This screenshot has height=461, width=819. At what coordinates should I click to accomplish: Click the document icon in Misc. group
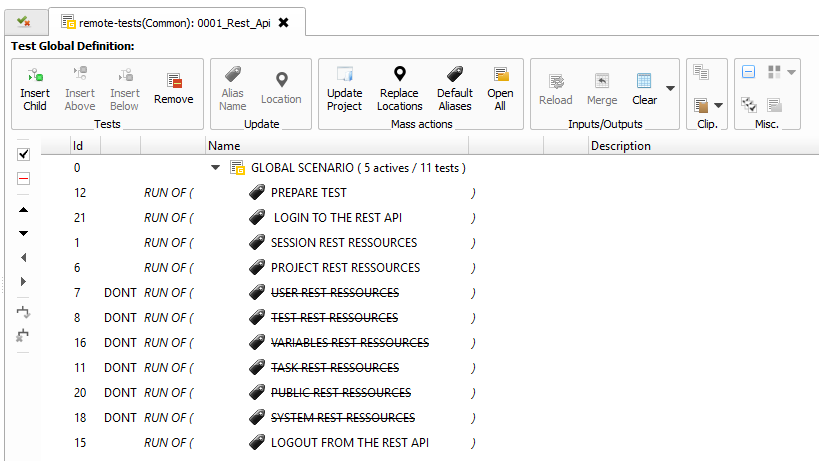tap(774, 105)
